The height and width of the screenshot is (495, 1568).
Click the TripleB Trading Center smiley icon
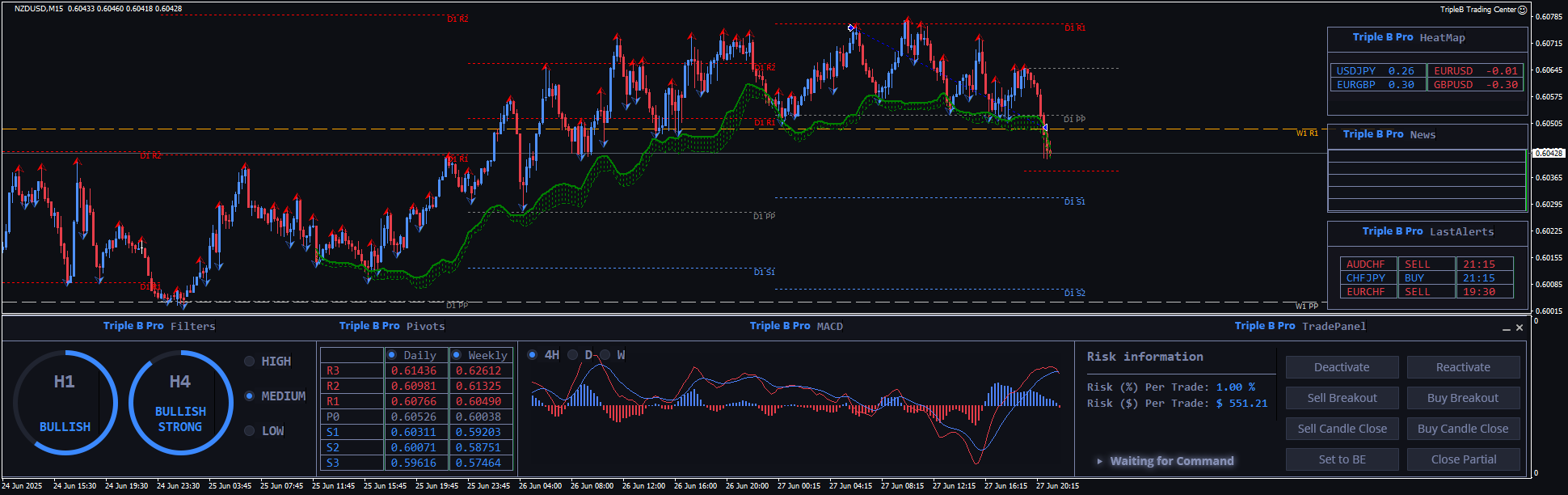click(1522, 10)
